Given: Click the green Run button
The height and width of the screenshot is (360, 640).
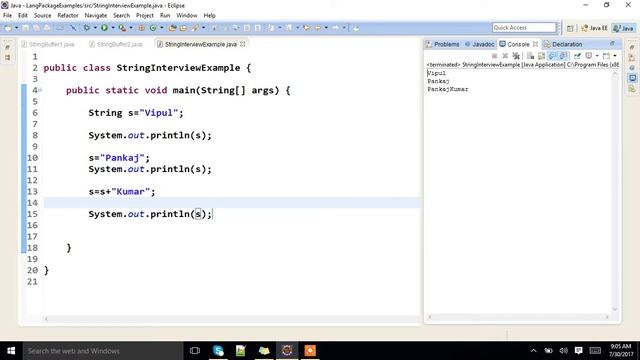Looking at the screenshot, I should click(x=104, y=28).
